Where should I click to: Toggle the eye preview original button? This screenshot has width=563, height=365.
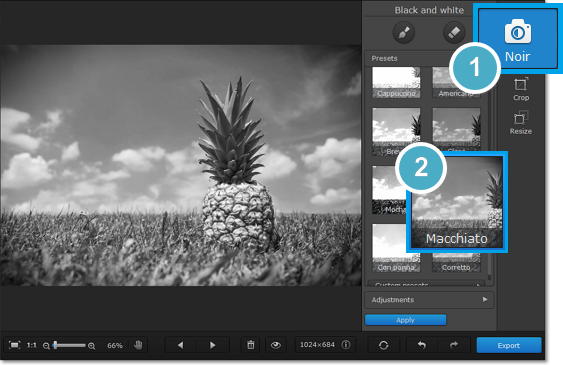[x=275, y=345]
